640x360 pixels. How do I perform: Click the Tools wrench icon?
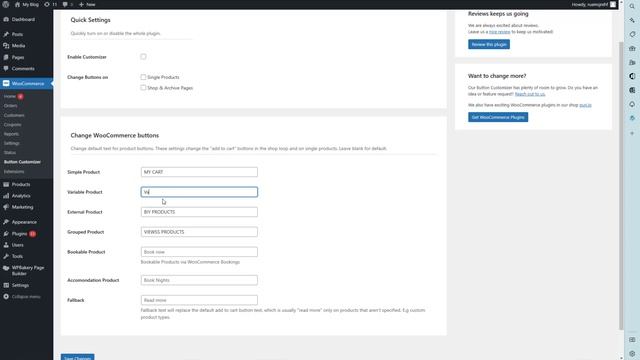click(6, 256)
